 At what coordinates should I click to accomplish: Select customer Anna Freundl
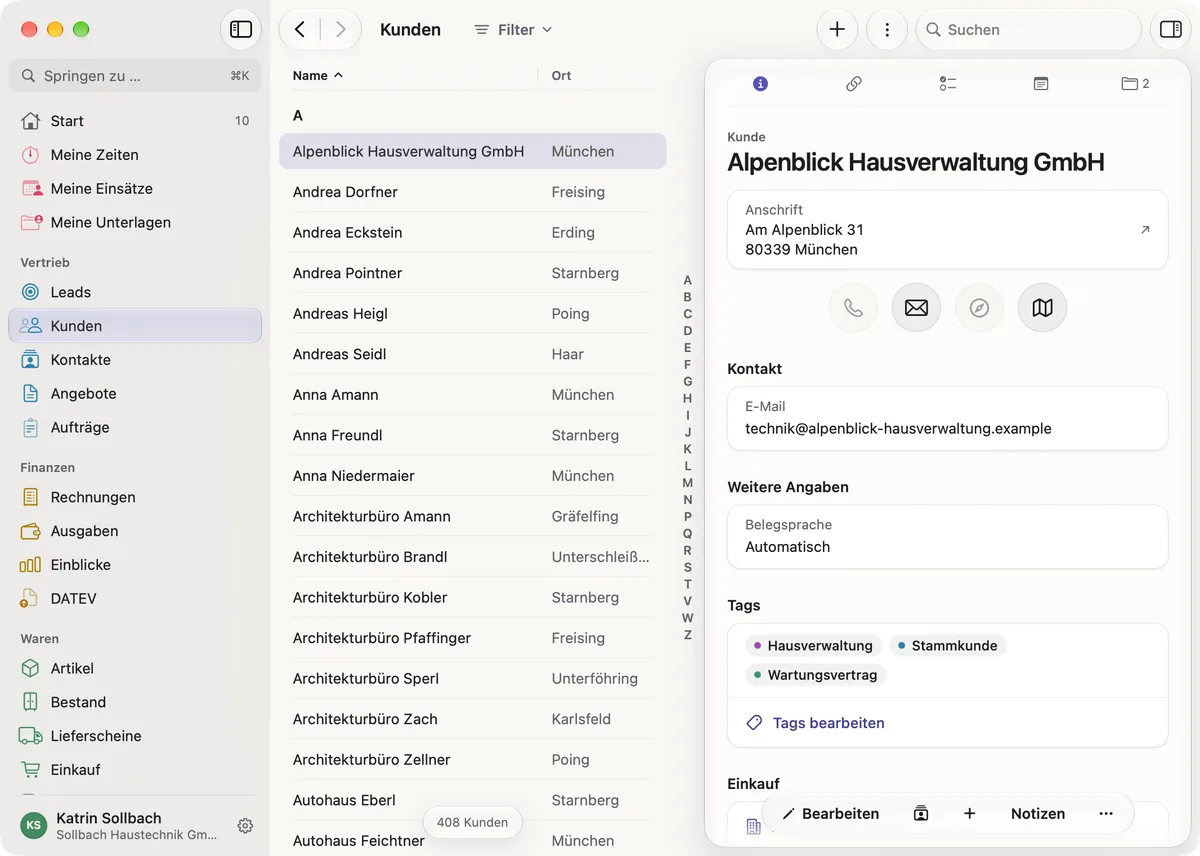[472, 435]
